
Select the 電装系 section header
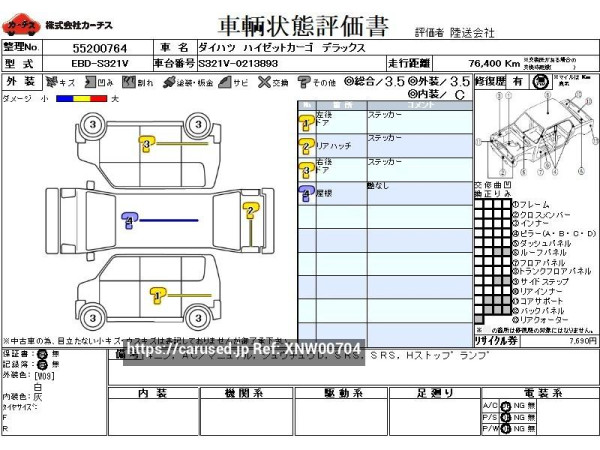[x=540, y=392]
